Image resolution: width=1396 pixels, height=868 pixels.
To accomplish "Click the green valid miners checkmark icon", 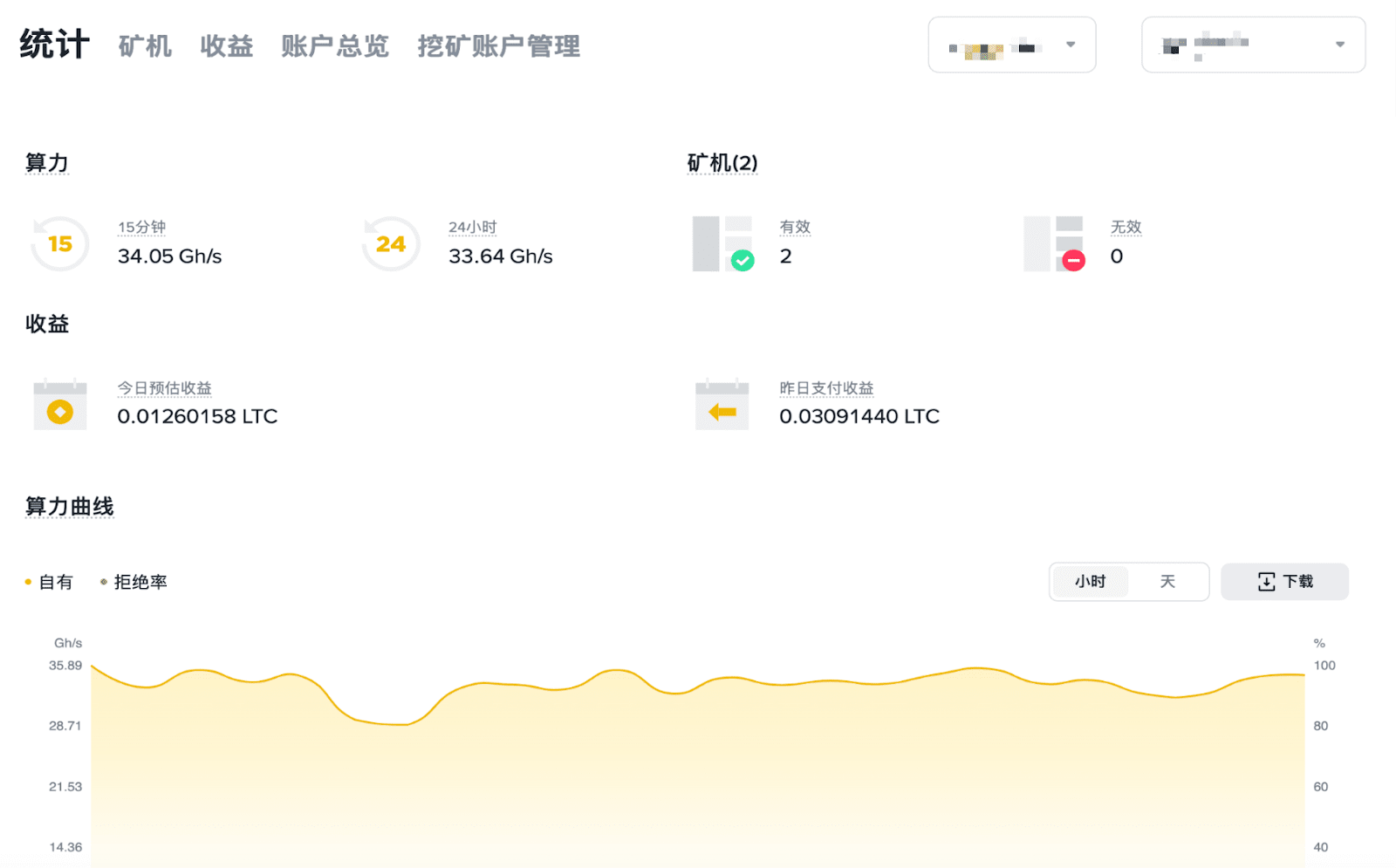I will tap(741, 261).
